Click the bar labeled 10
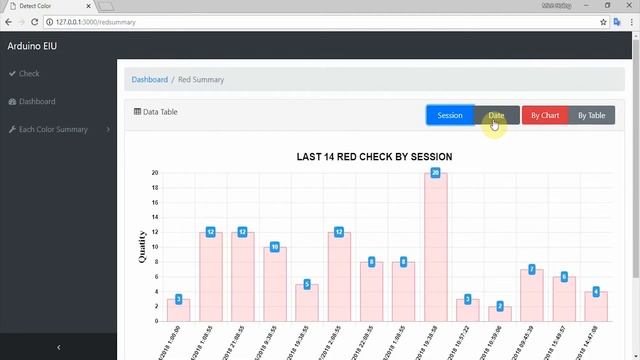640x360 pixels. point(275,284)
